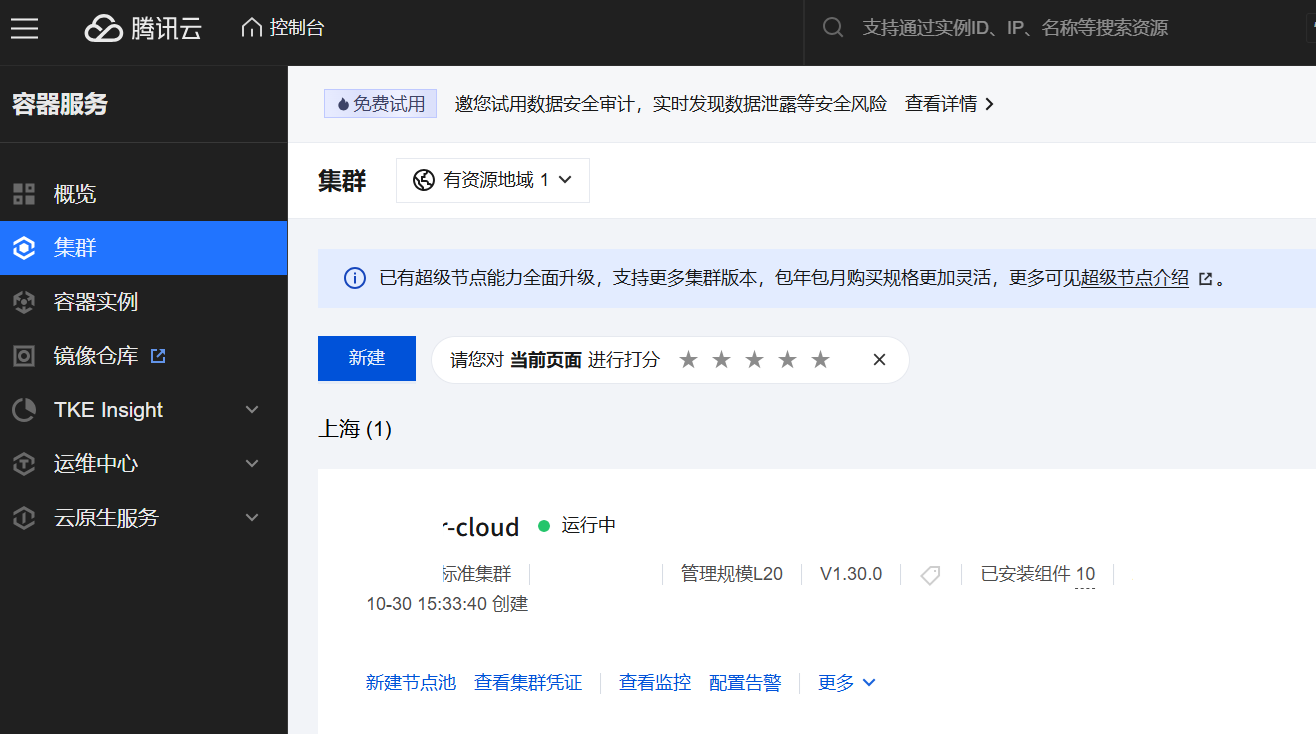Viewport: 1316px width, 734px height.
Task: Select 容器实例 in the sidebar
Action: [143, 302]
